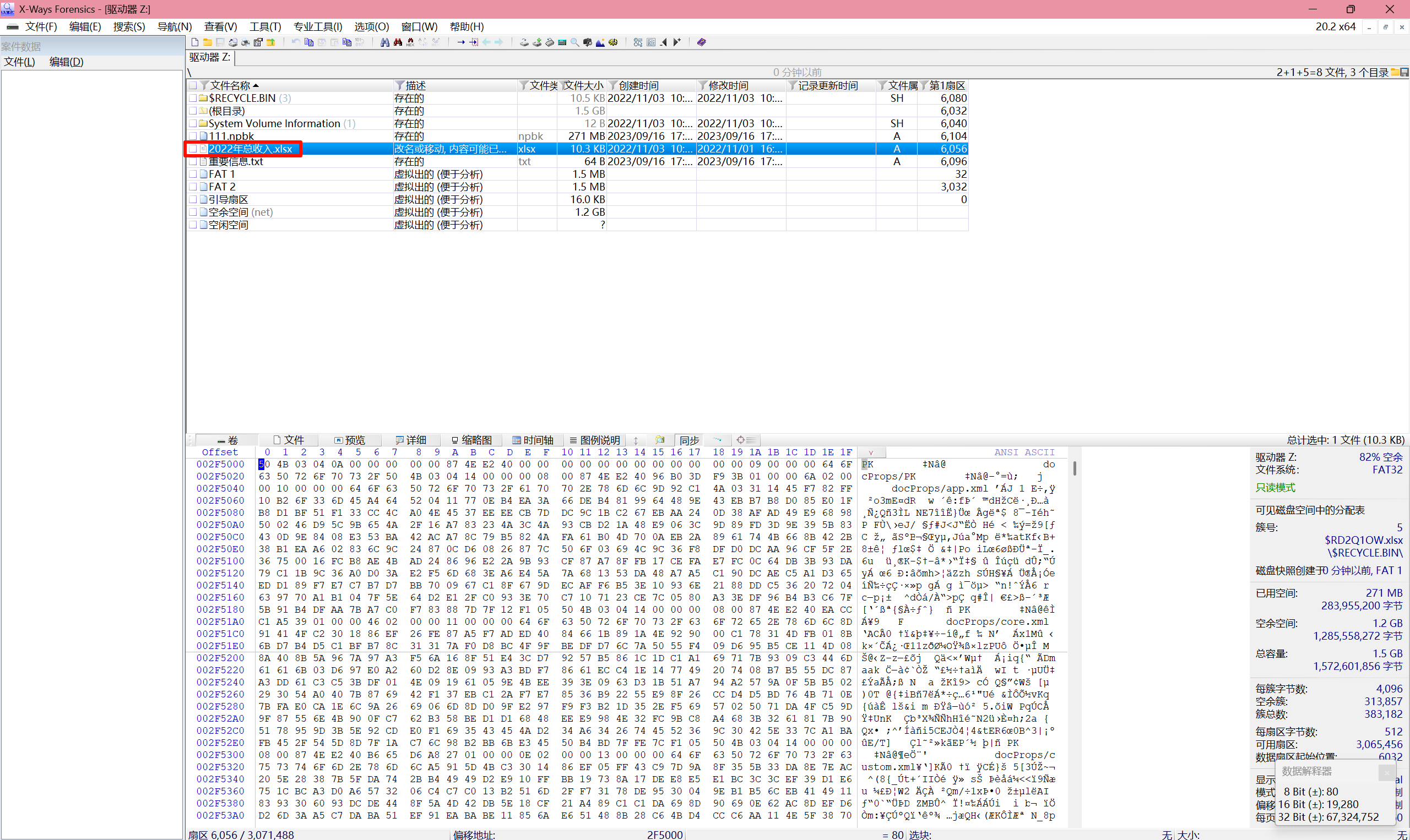Screen dimensions: 1410x840
Task: Click the yellow gear toolbar icon
Action: 613,42
